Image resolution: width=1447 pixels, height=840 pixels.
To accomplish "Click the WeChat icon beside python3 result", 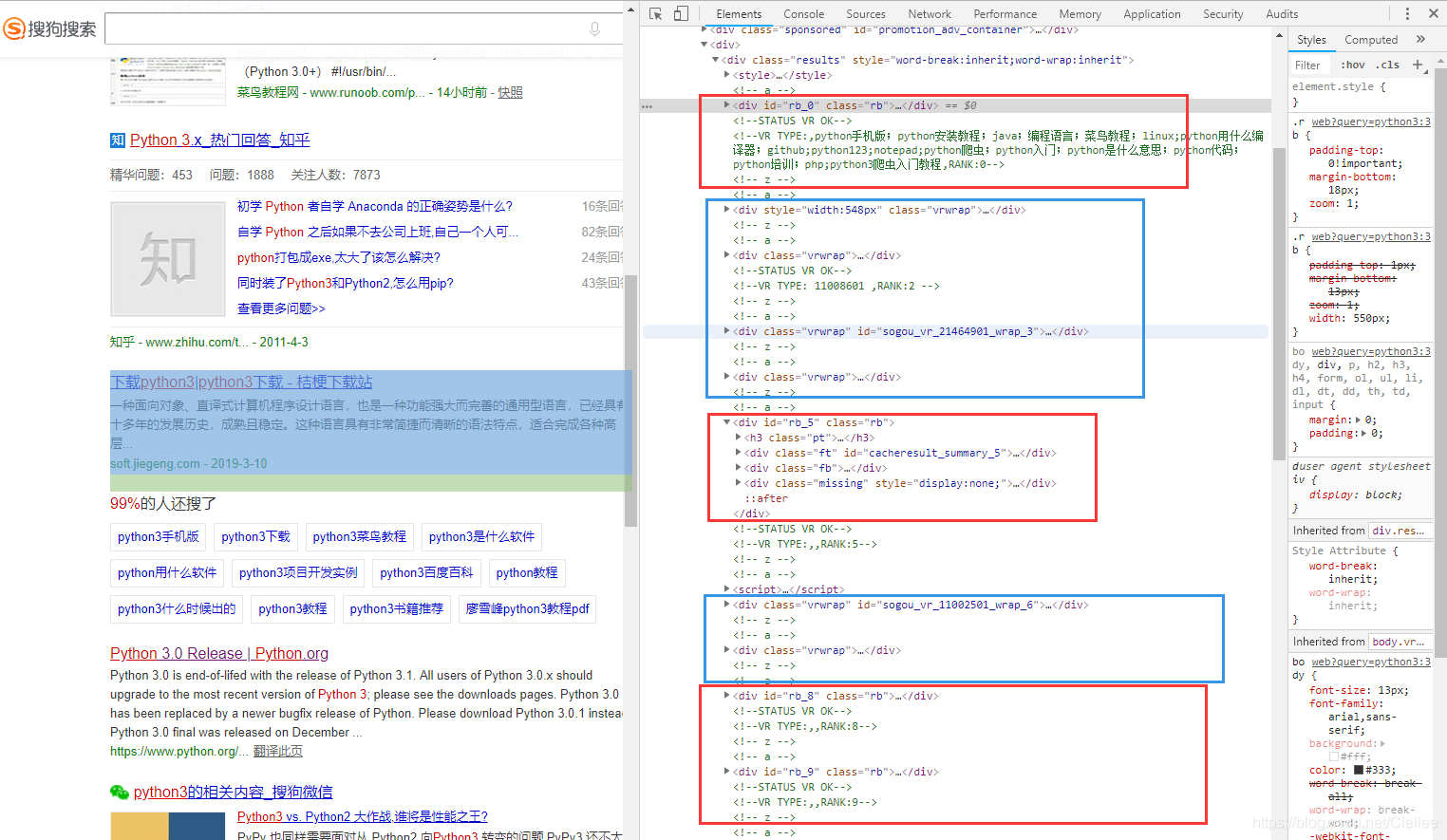I will pyautogui.click(x=119, y=792).
